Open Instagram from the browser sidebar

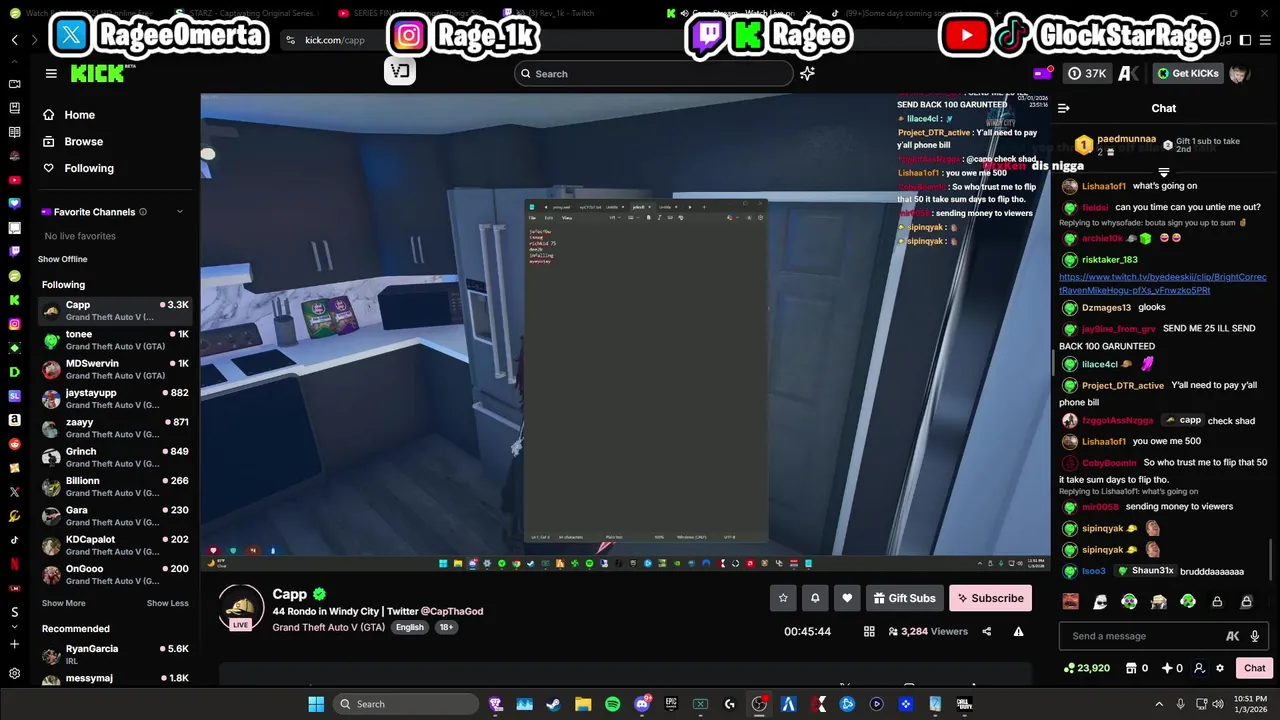(14, 324)
